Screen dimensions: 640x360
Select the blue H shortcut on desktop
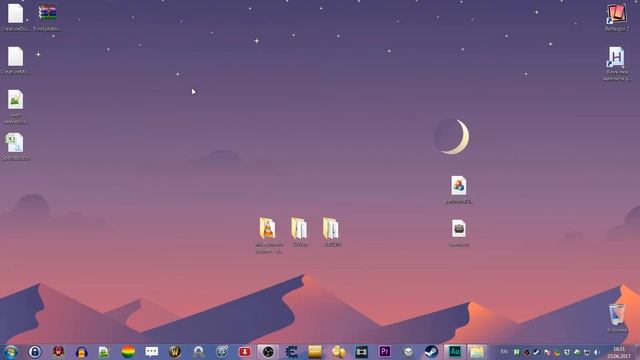click(x=617, y=63)
